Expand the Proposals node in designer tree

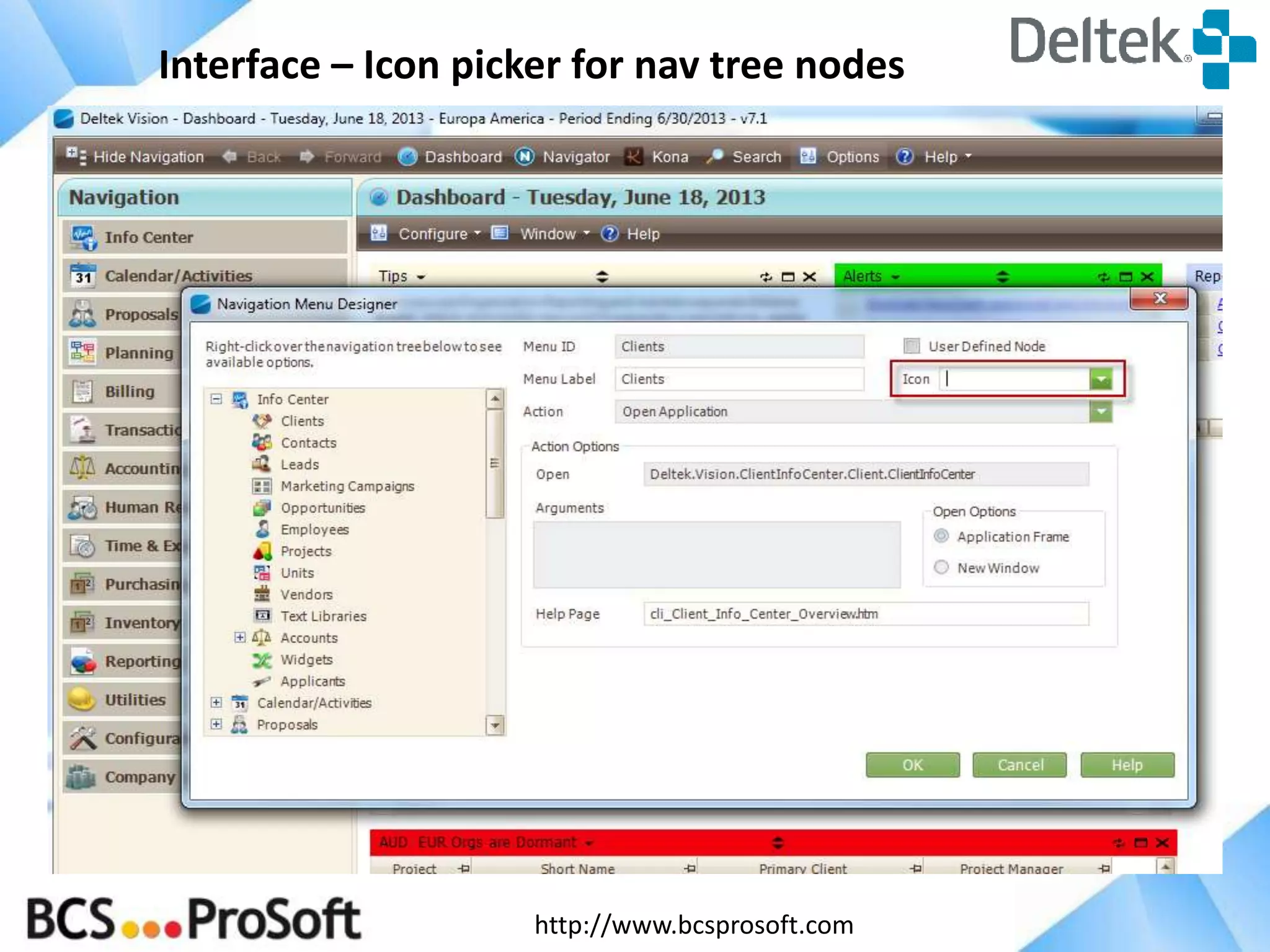(x=216, y=724)
